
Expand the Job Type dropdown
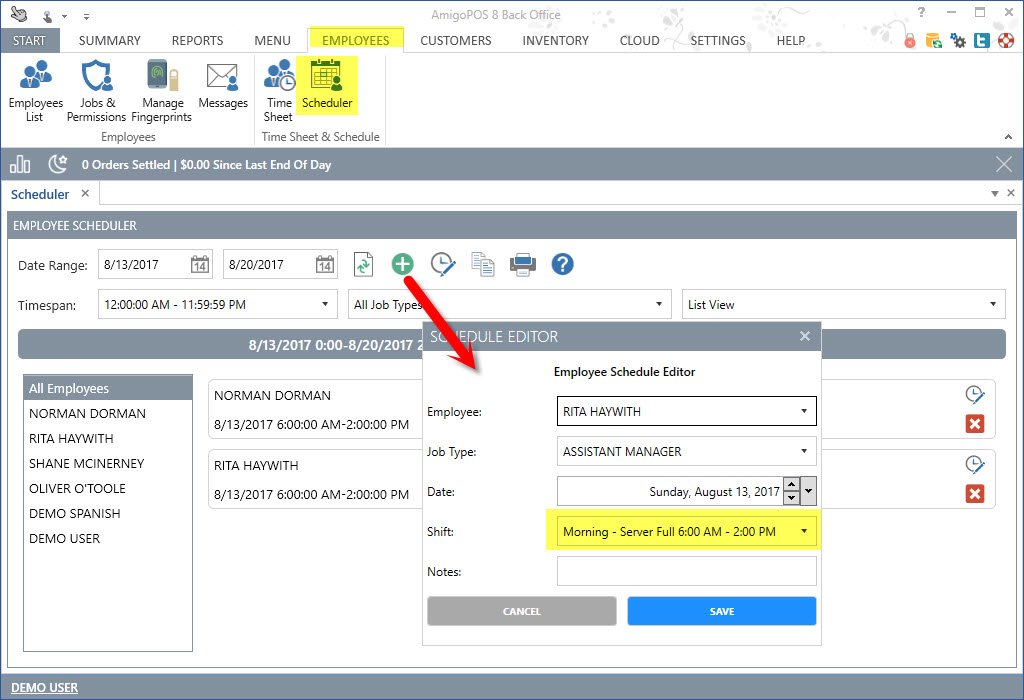point(804,451)
